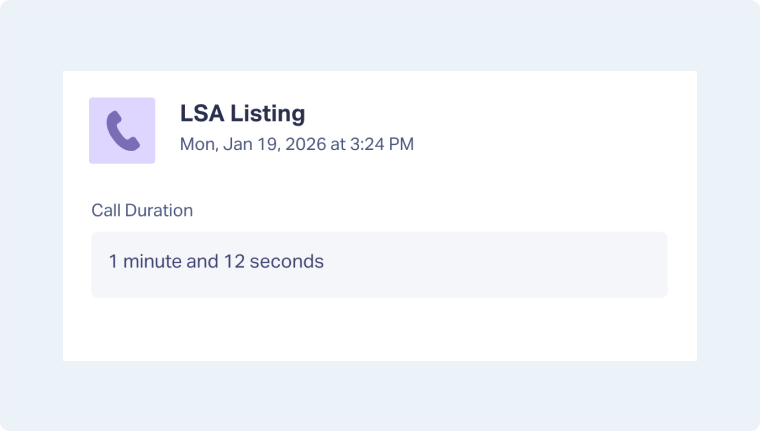Click the call date and time line

(x=296, y=144)
